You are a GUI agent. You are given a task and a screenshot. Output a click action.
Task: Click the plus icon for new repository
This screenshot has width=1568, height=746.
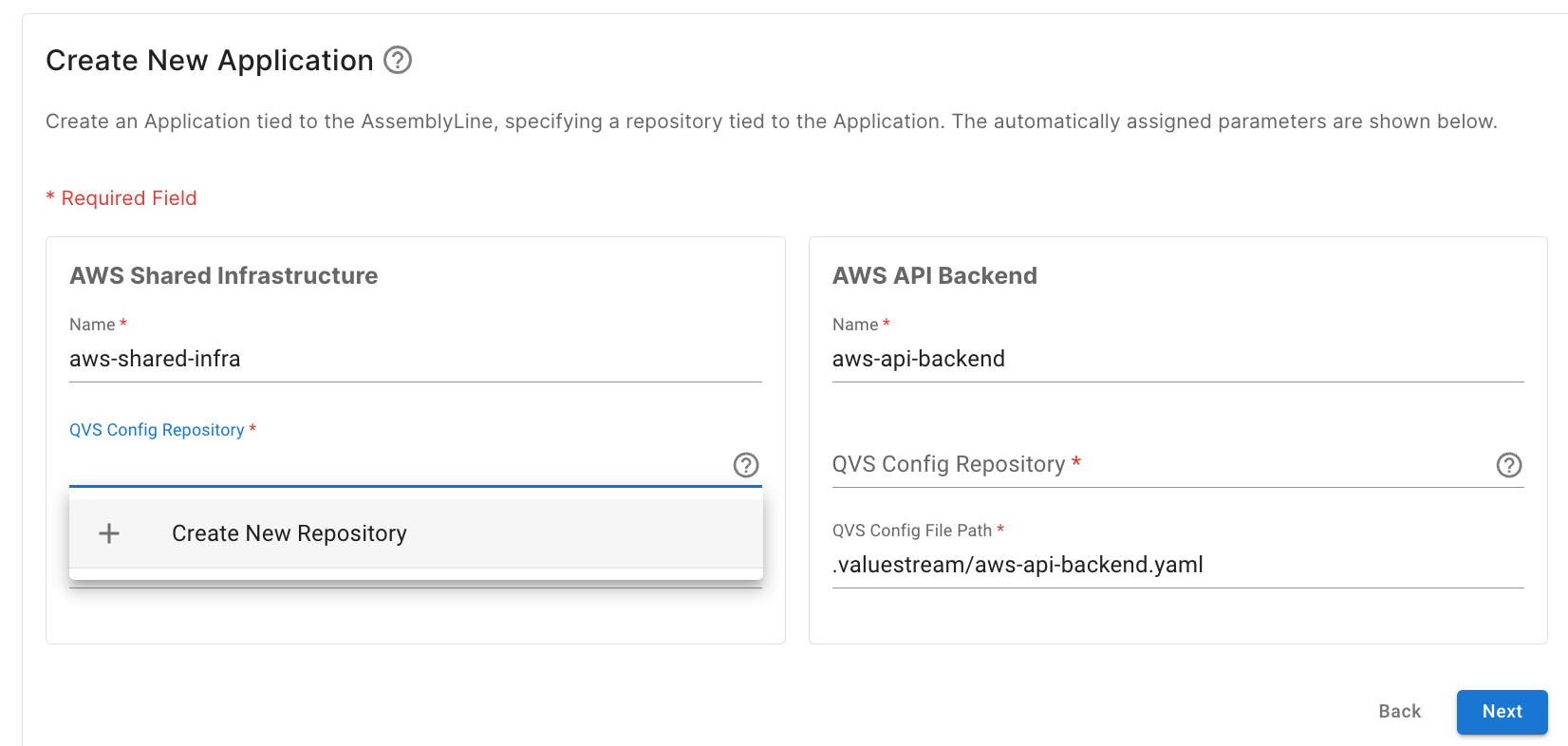(x=109, y=533)
